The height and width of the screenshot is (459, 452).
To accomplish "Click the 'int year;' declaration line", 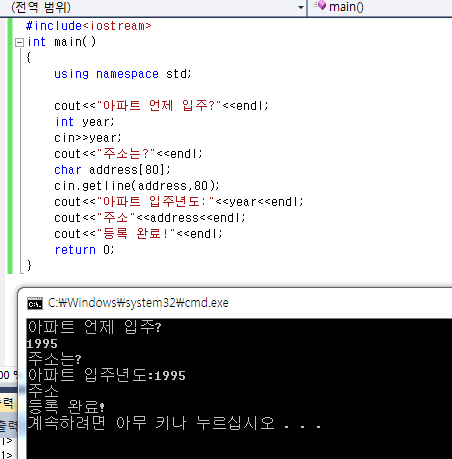I will pyautogui.click(x=85, y=122).
